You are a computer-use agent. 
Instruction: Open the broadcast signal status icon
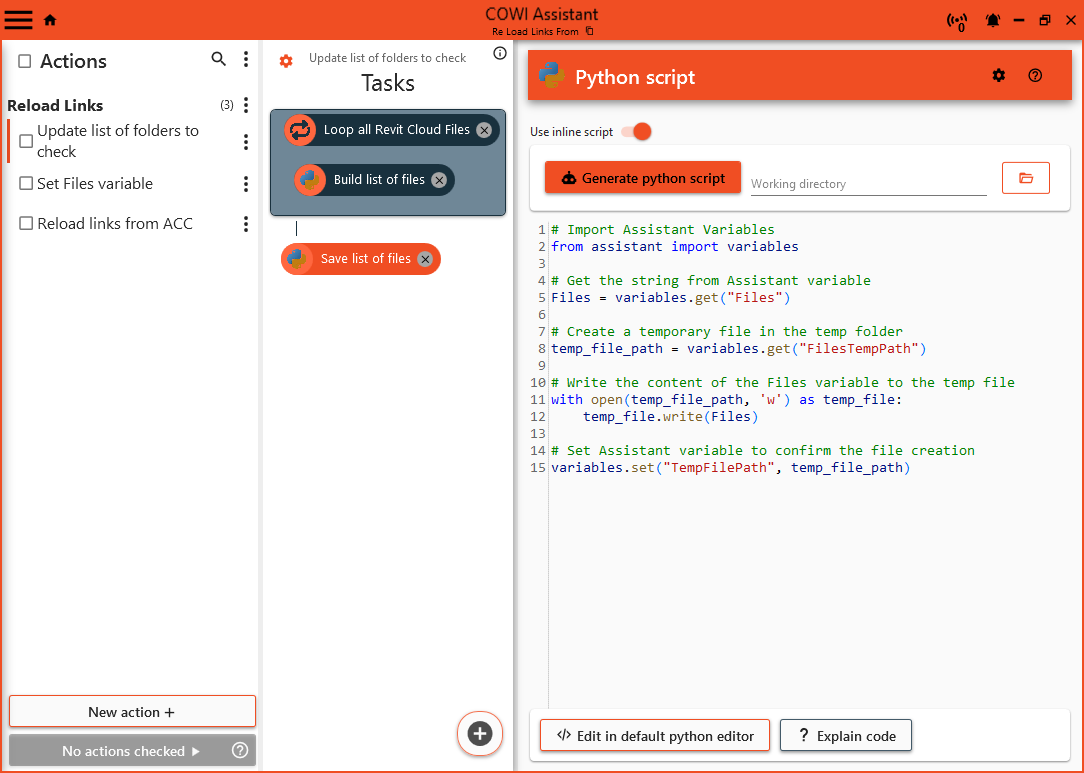pyautogui.click(x=957, y=21)
